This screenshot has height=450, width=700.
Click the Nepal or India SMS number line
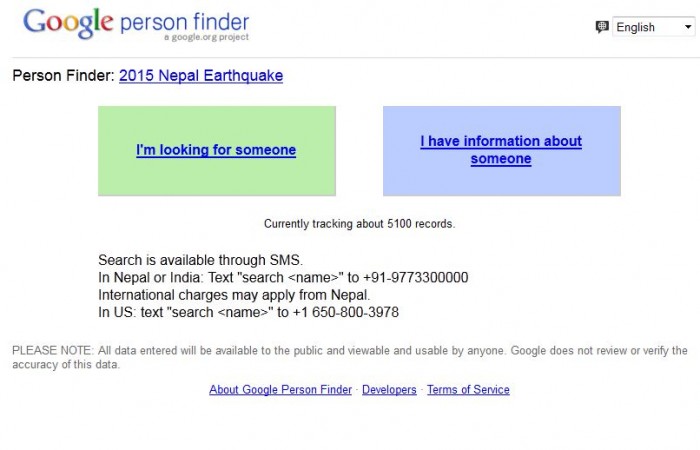[x=283, y=278]
